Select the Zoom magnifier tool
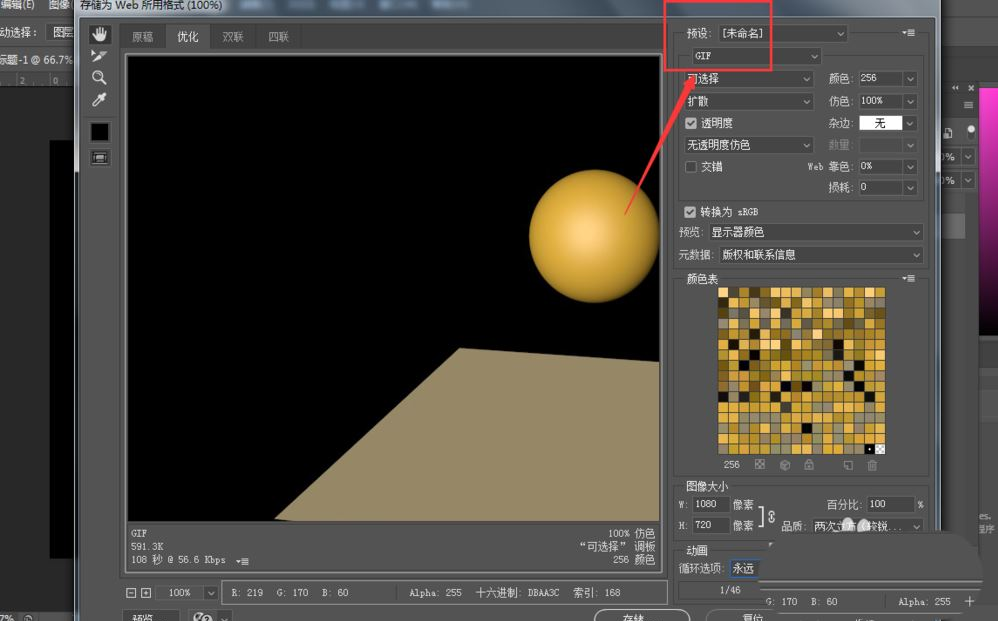 [x=99, y=78]
